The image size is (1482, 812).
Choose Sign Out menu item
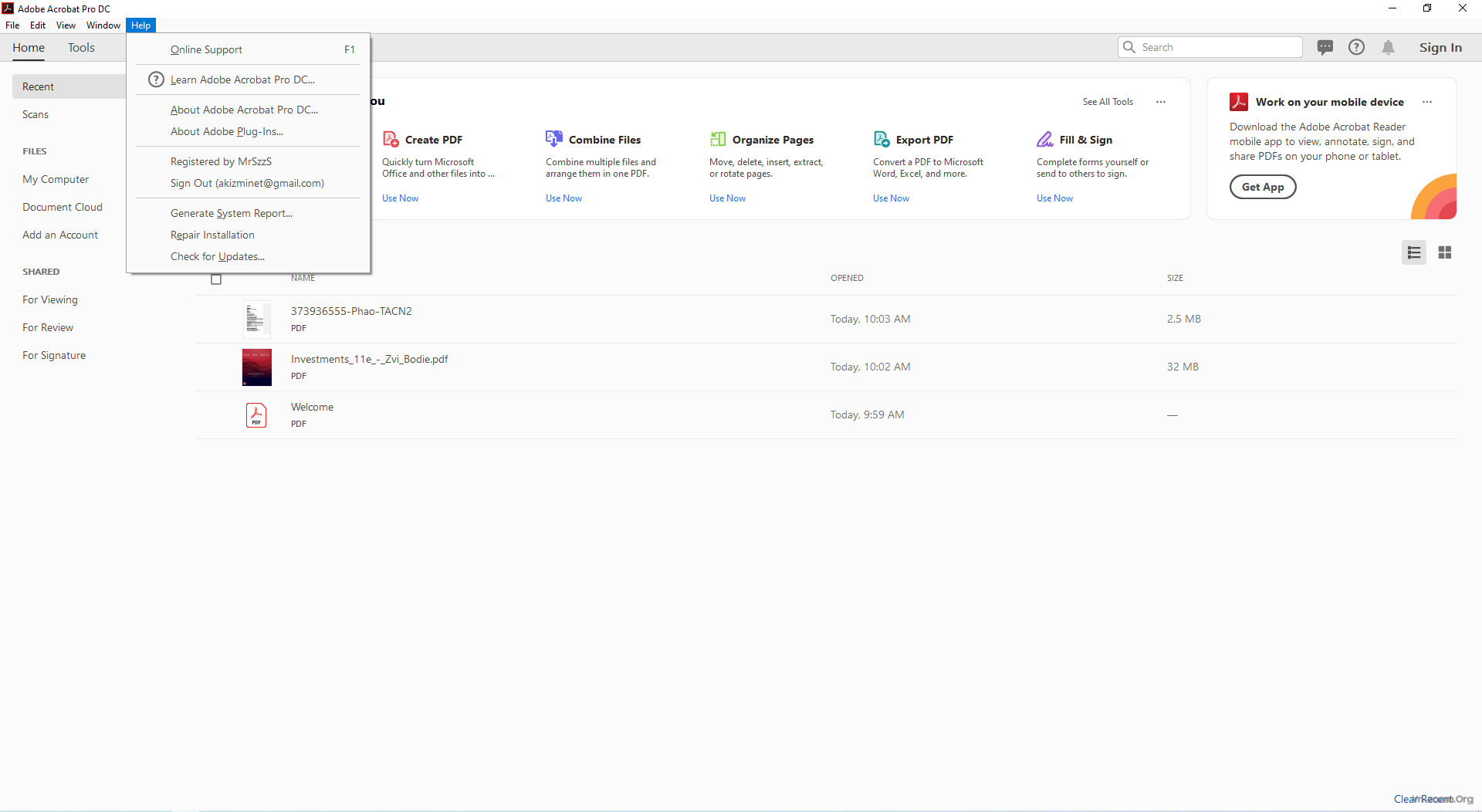(x=249, y=183)
